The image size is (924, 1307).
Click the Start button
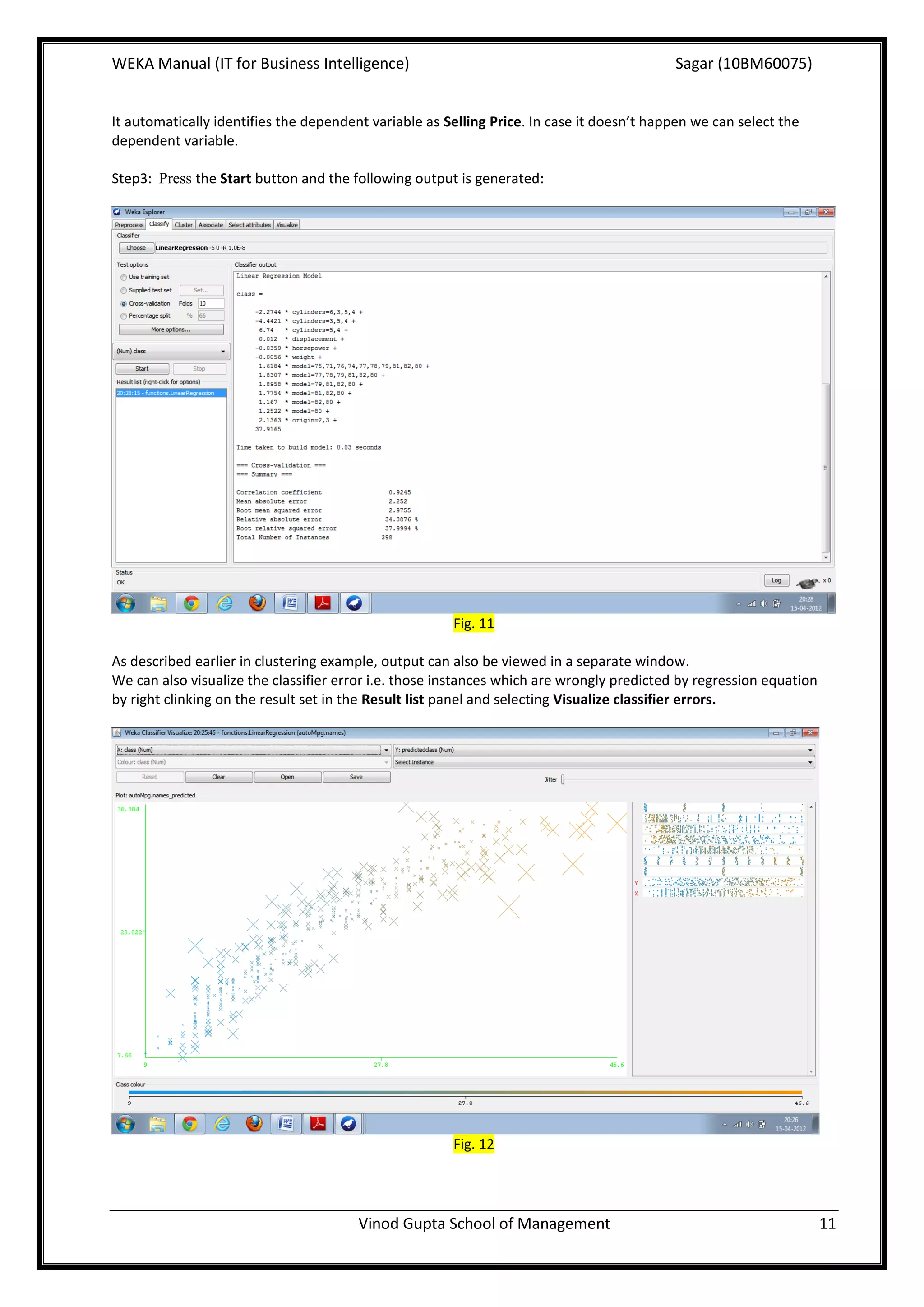142,369
